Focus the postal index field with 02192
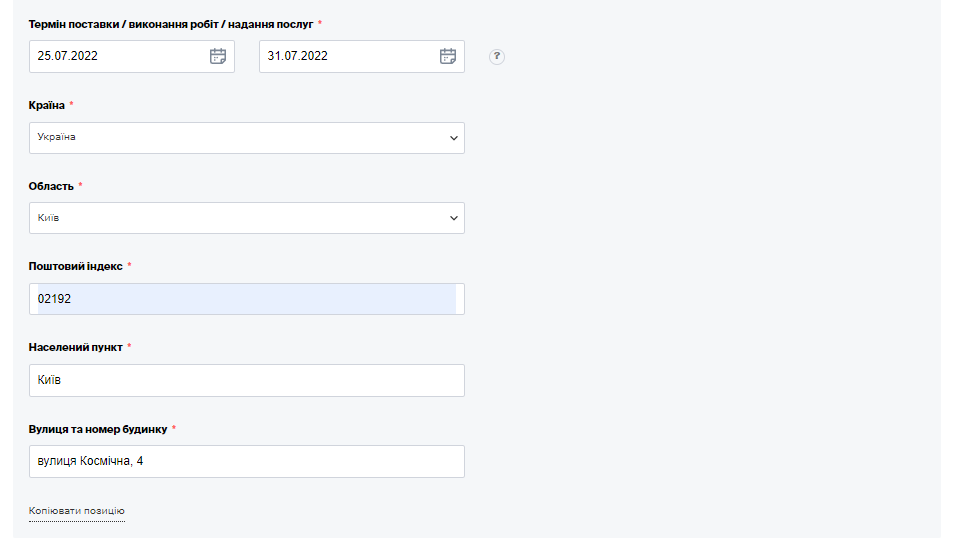Screen dimensions: 954x541 tap(245, 299)
